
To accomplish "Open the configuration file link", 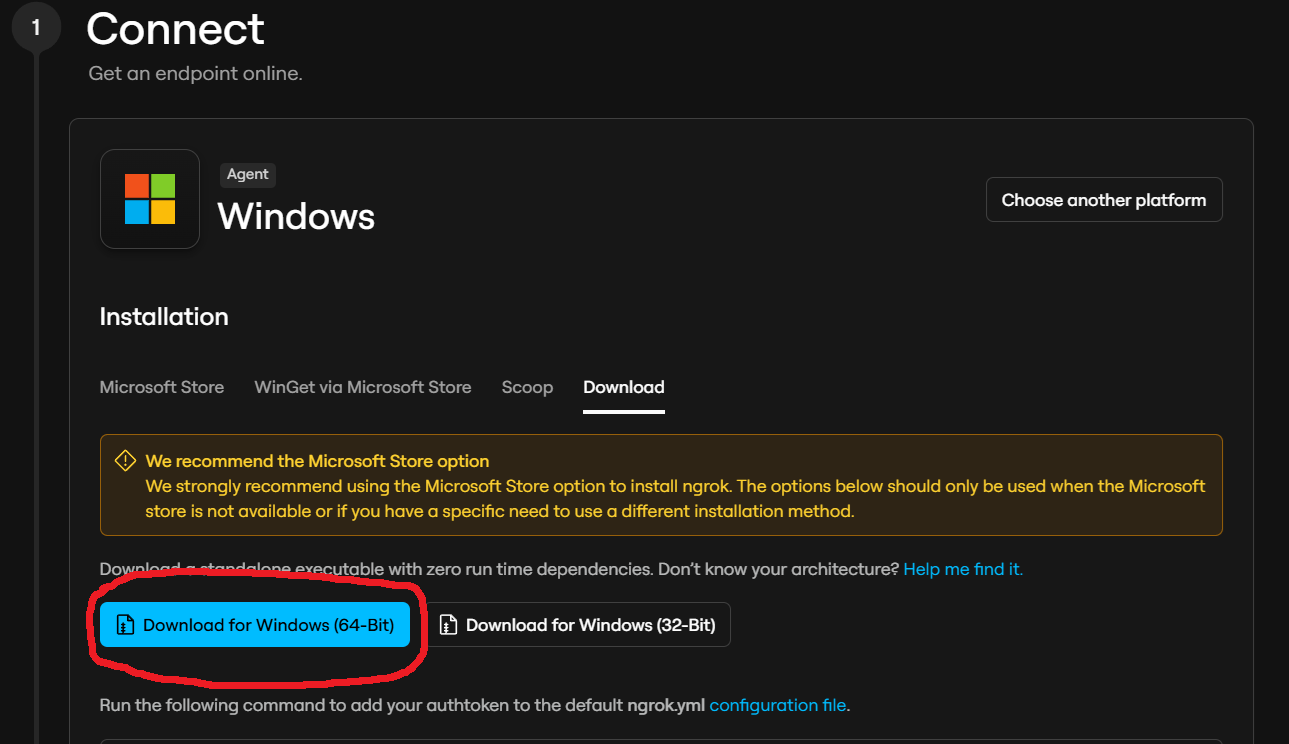I will (778, 705).
